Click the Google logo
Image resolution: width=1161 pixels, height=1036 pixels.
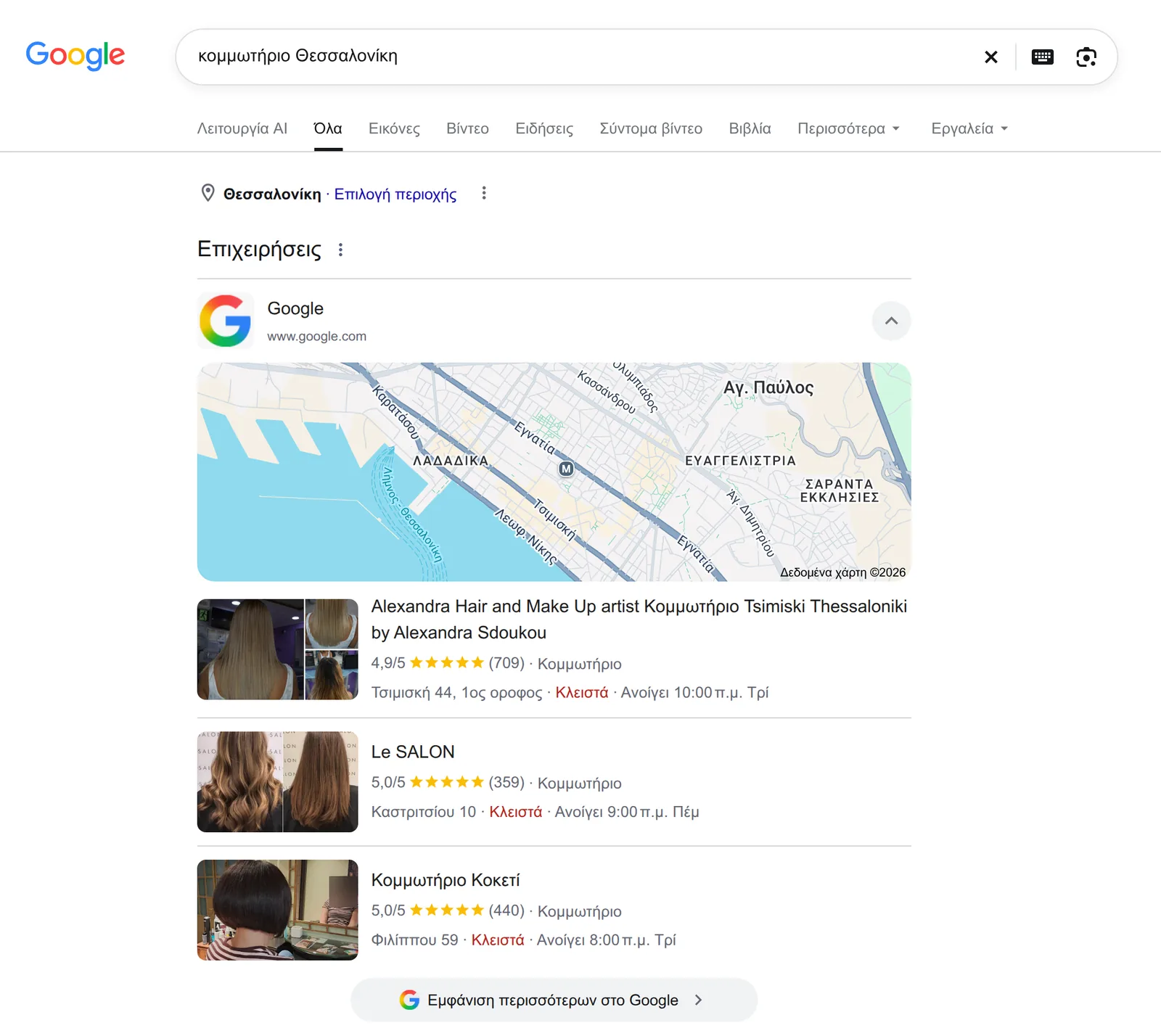[x=75, y=55]
